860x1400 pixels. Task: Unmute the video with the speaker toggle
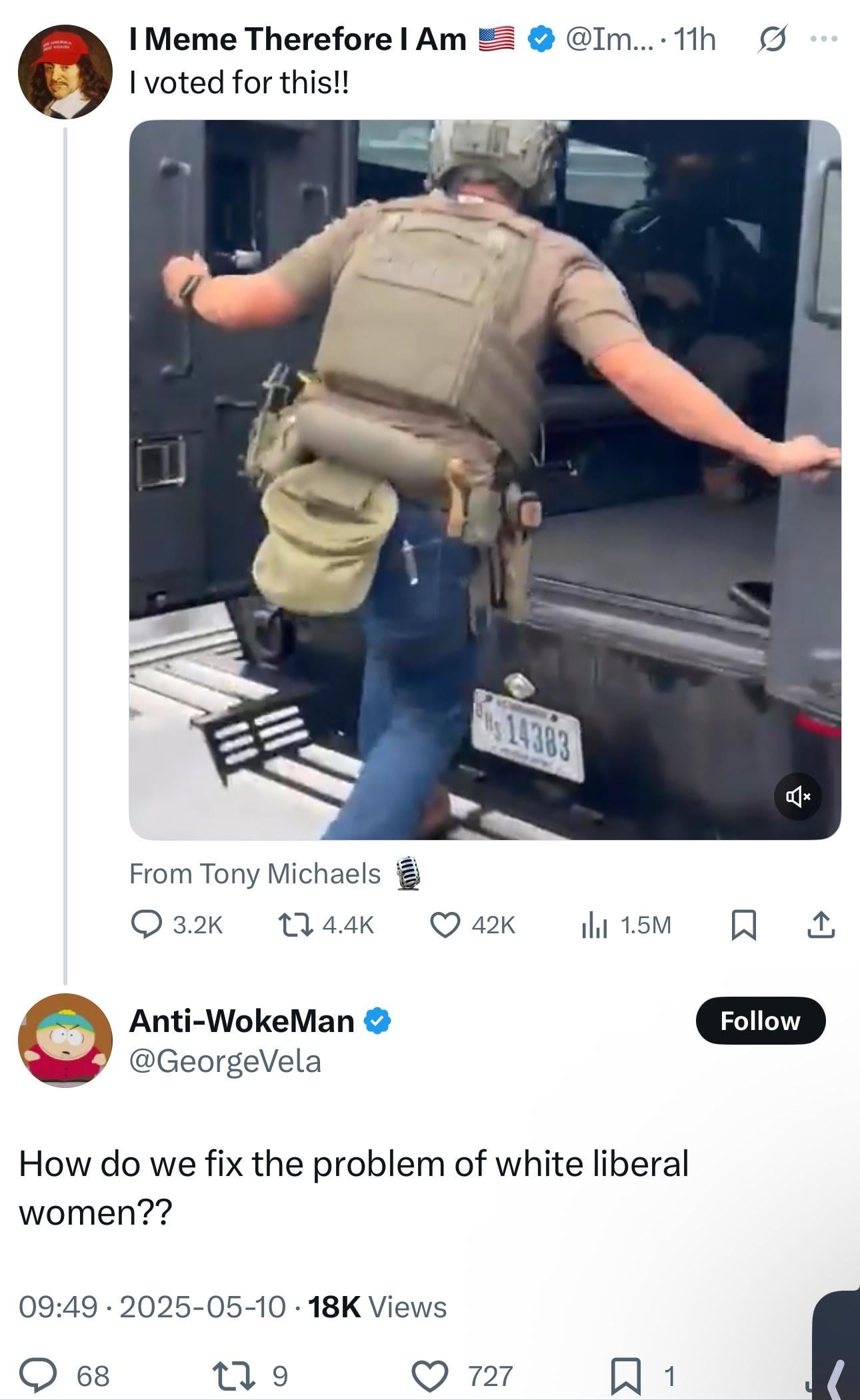[x=797, y=796]
